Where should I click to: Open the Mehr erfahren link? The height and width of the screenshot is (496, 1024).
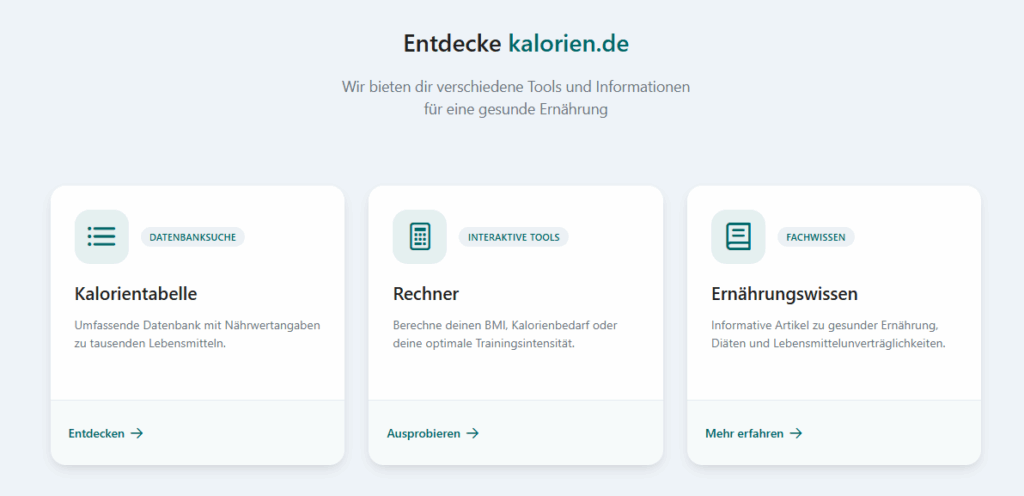754,433
